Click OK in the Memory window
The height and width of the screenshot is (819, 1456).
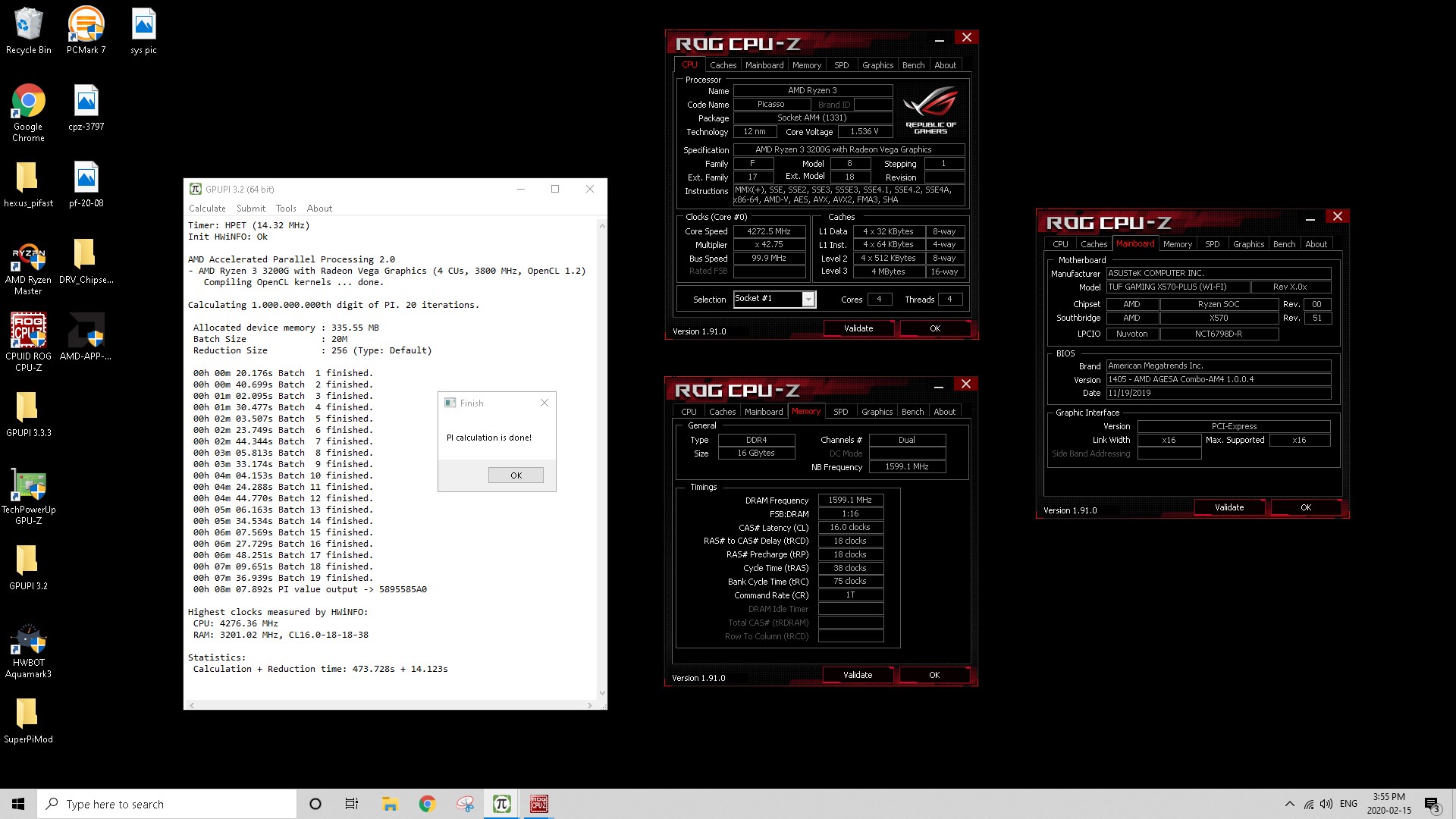[934, 675]
